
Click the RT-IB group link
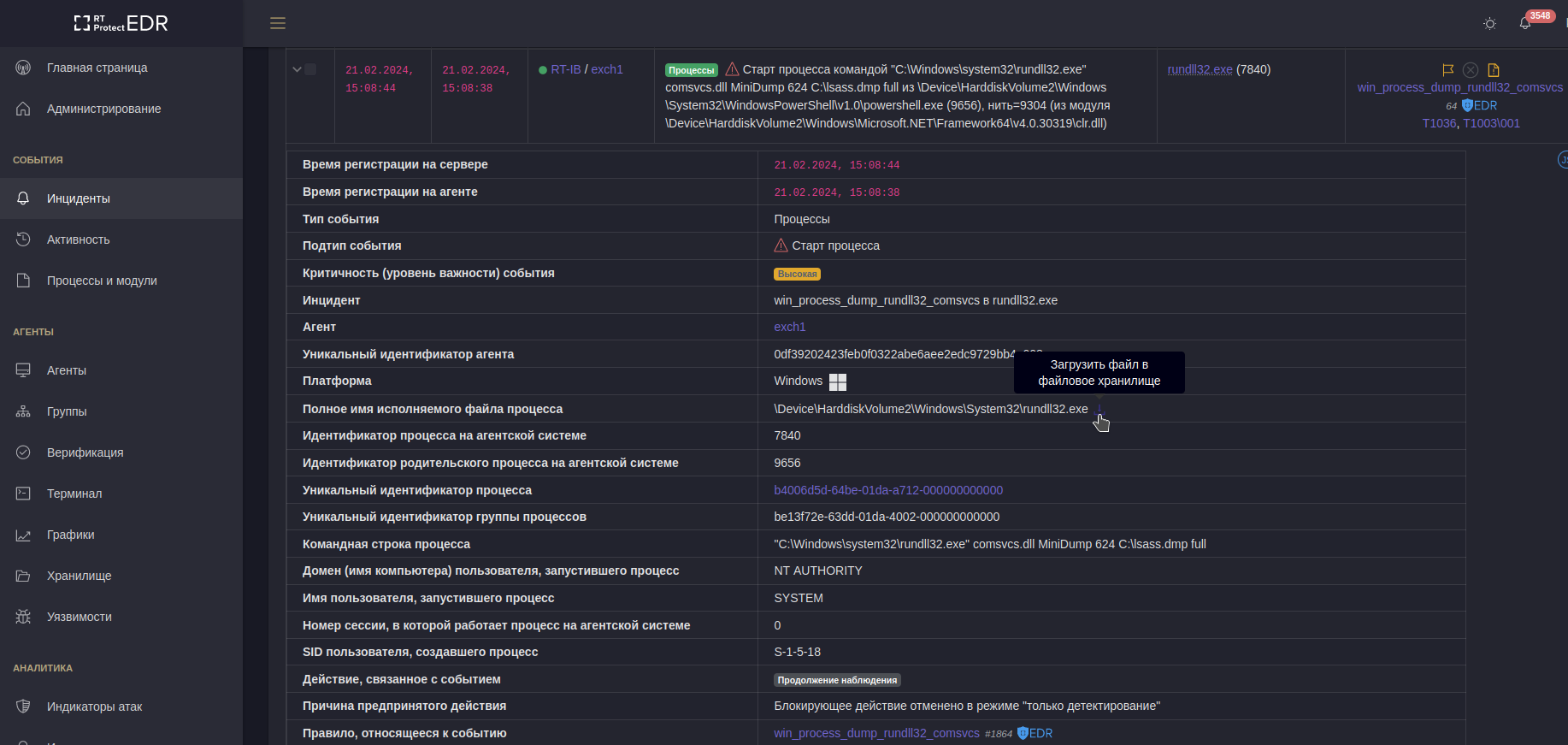click(x=566, y=69)
